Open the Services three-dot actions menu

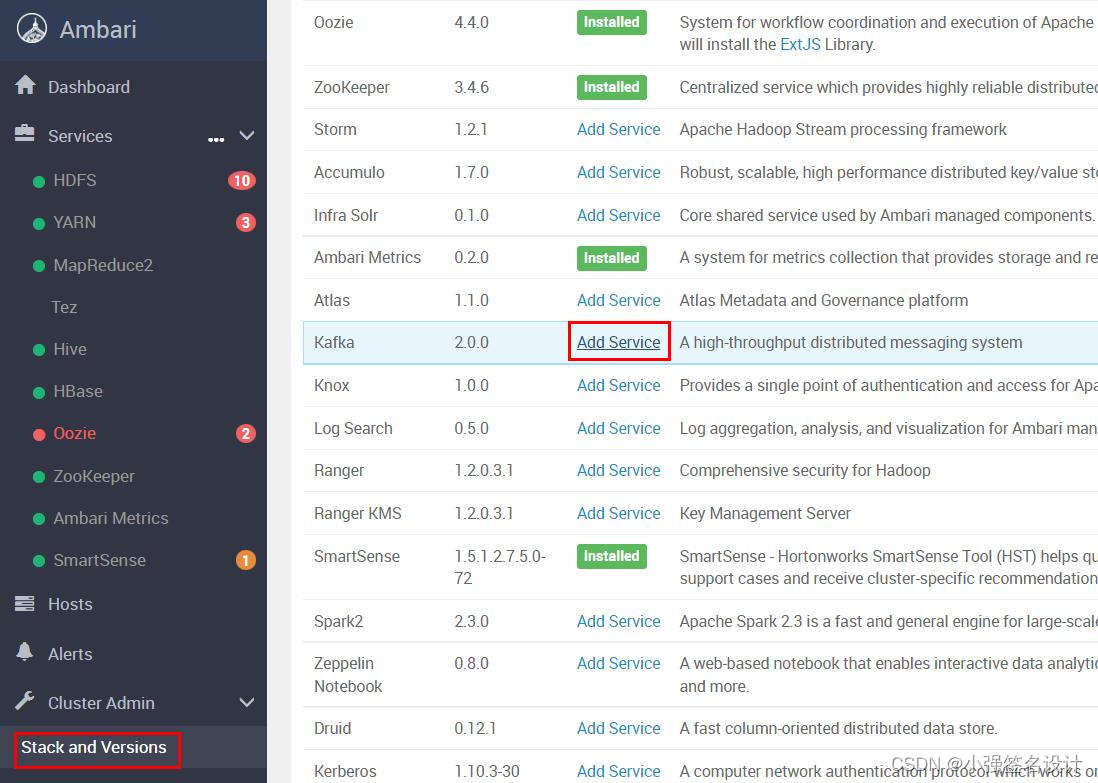click(x=216, y=139)
